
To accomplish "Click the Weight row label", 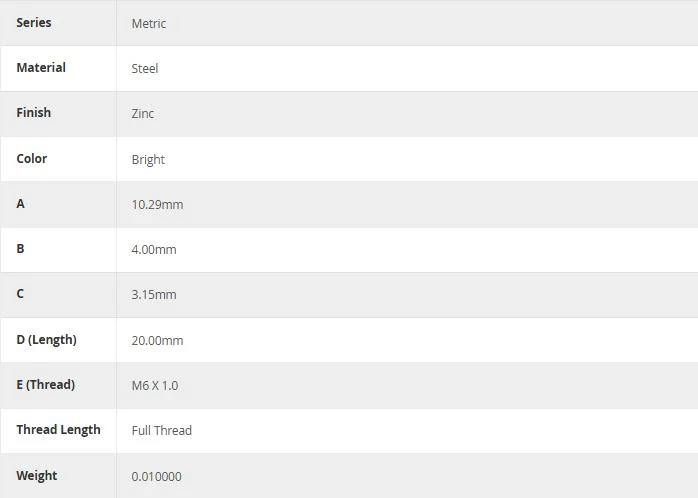I will 37,476.
